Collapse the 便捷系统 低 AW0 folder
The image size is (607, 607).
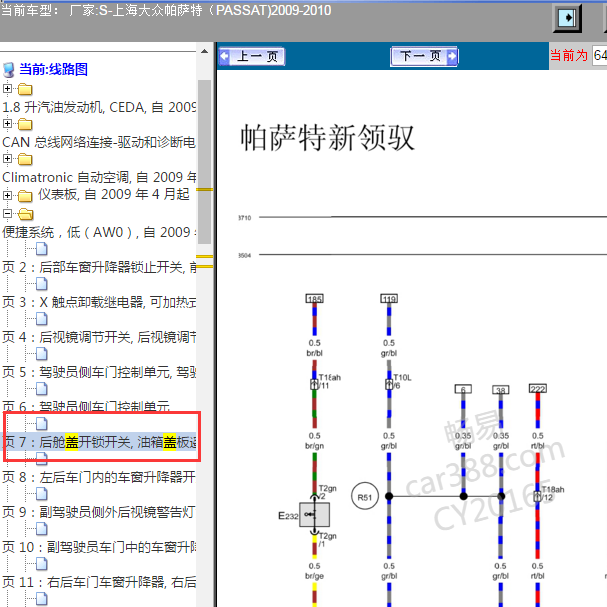pos(7,213)
